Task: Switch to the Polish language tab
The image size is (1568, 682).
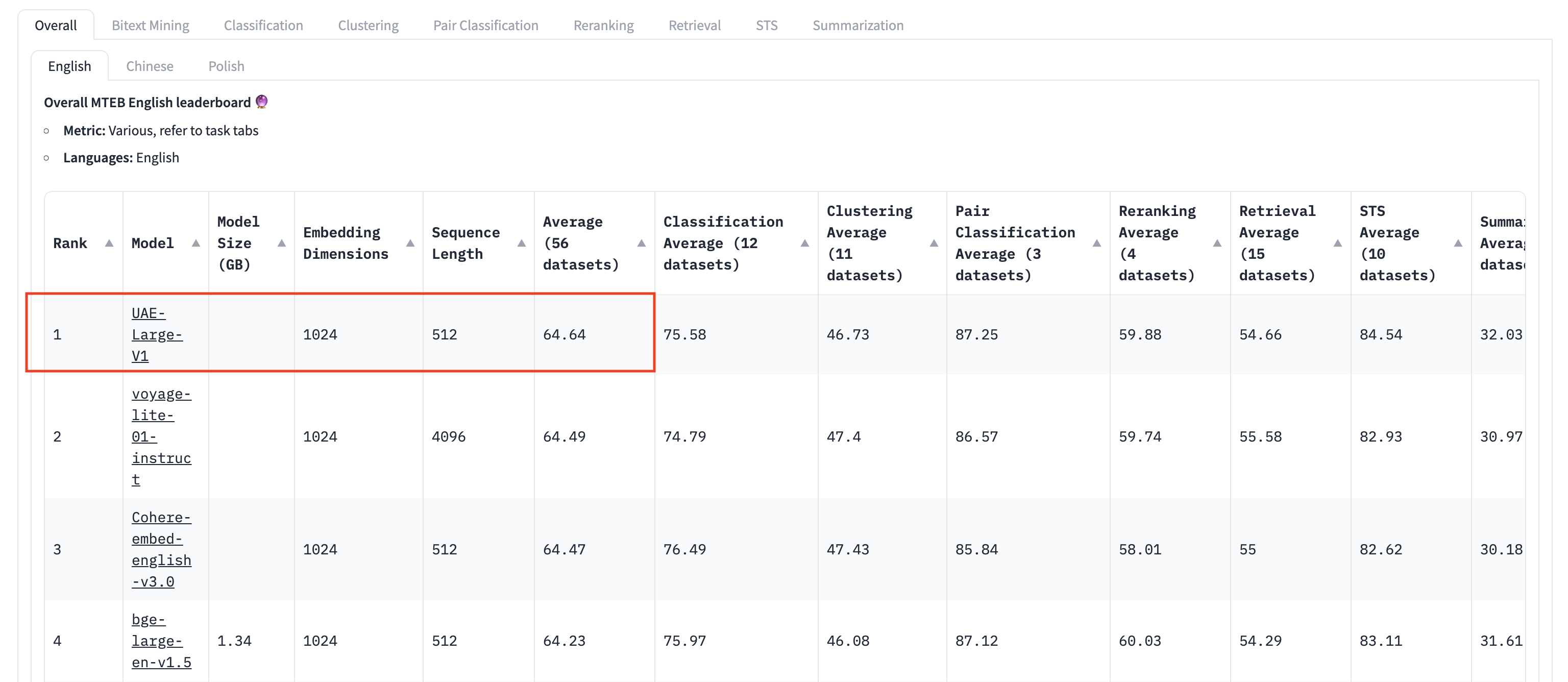Action: pyautogui.click(x=227, y=66)
